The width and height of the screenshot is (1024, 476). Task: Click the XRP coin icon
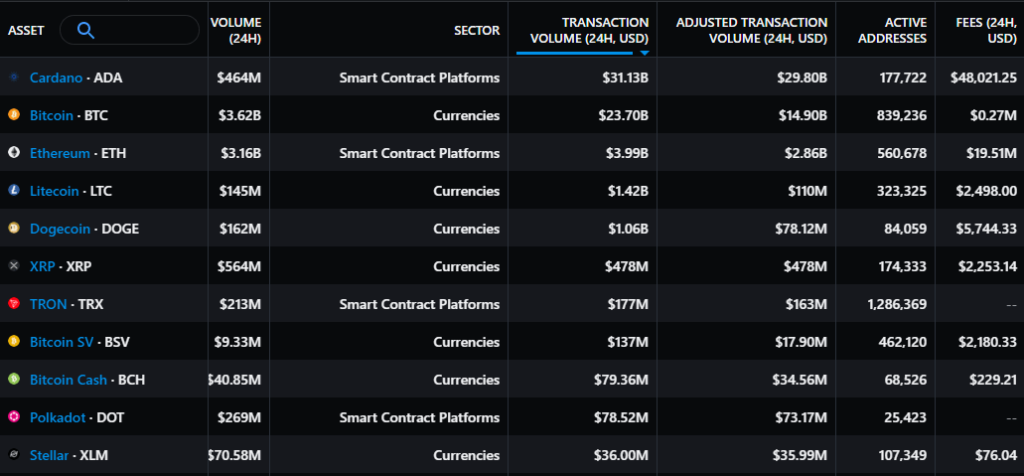click(x=14, y=266)
